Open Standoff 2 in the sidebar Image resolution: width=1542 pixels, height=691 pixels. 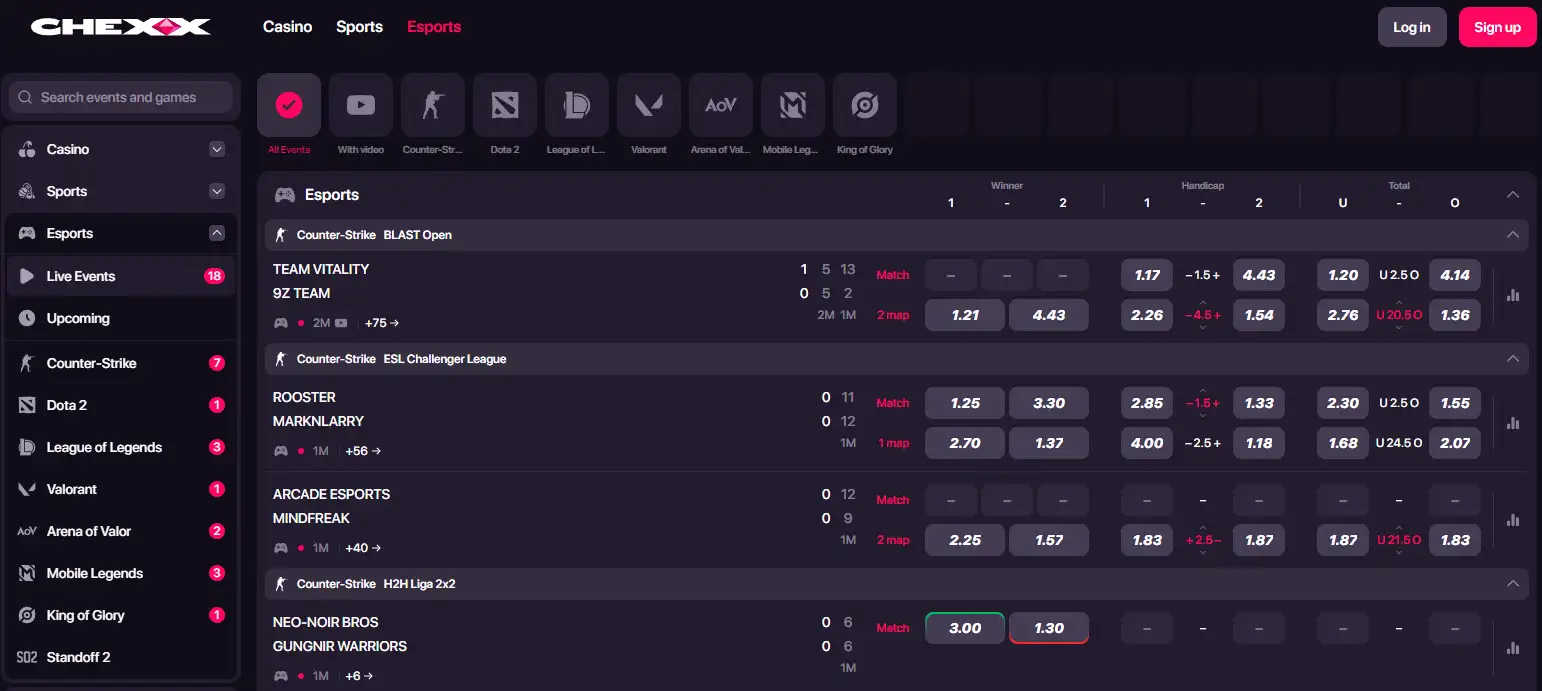click(x=120, y=657)
